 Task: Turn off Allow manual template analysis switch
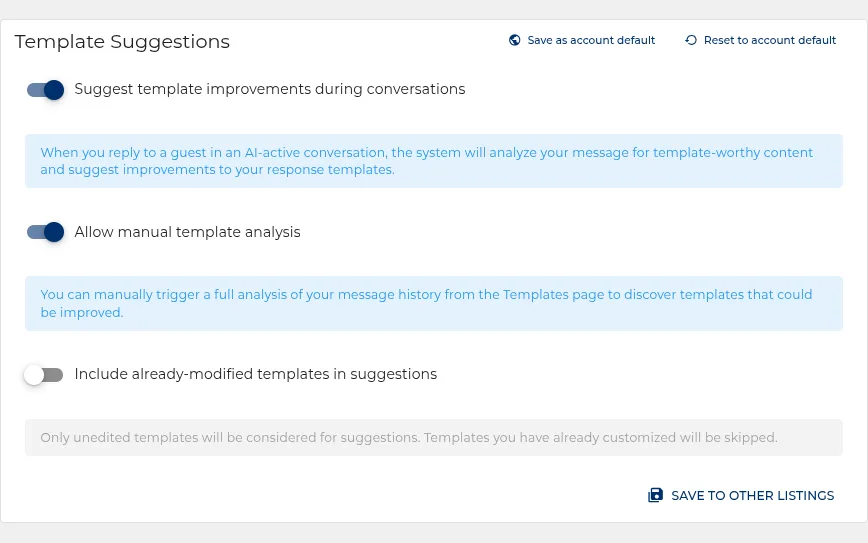tap(45, 232)
